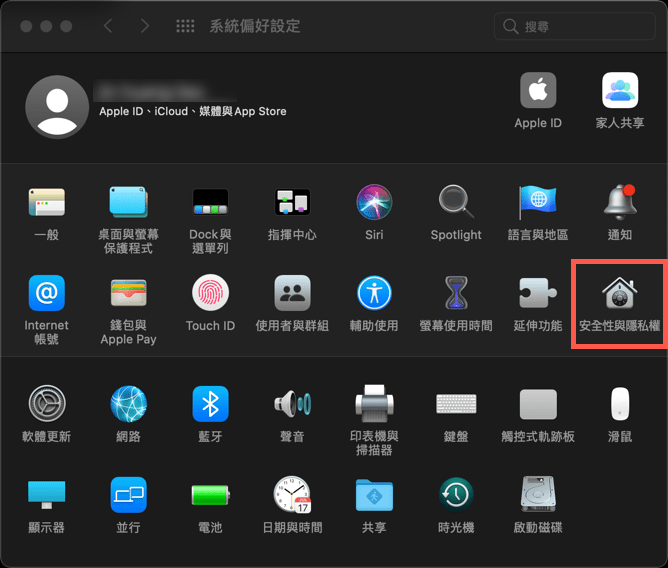Open 螢幕使用時間 (Screen Time) pane

click(x=456, y=293)
